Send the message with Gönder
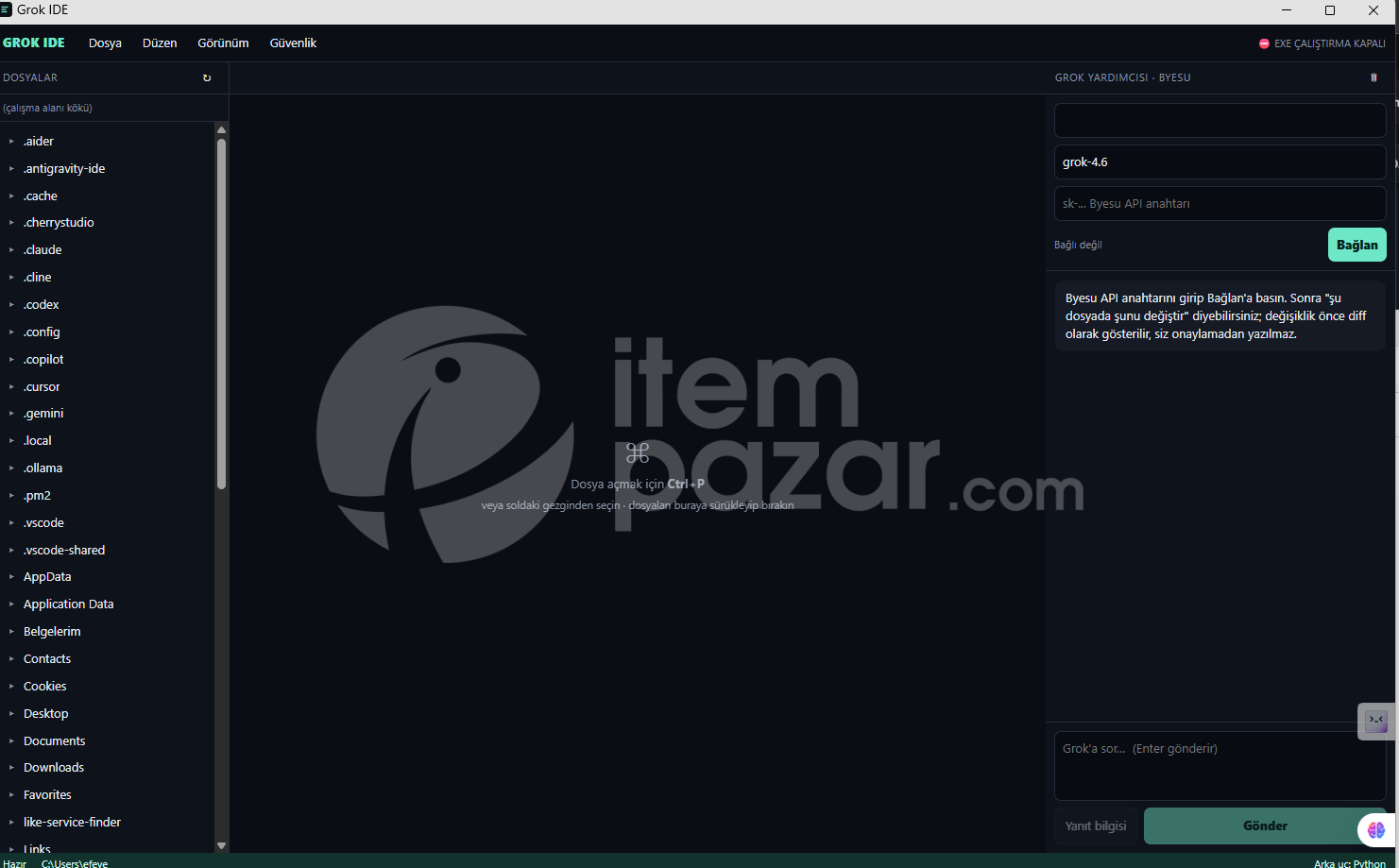 (1265, 825)
